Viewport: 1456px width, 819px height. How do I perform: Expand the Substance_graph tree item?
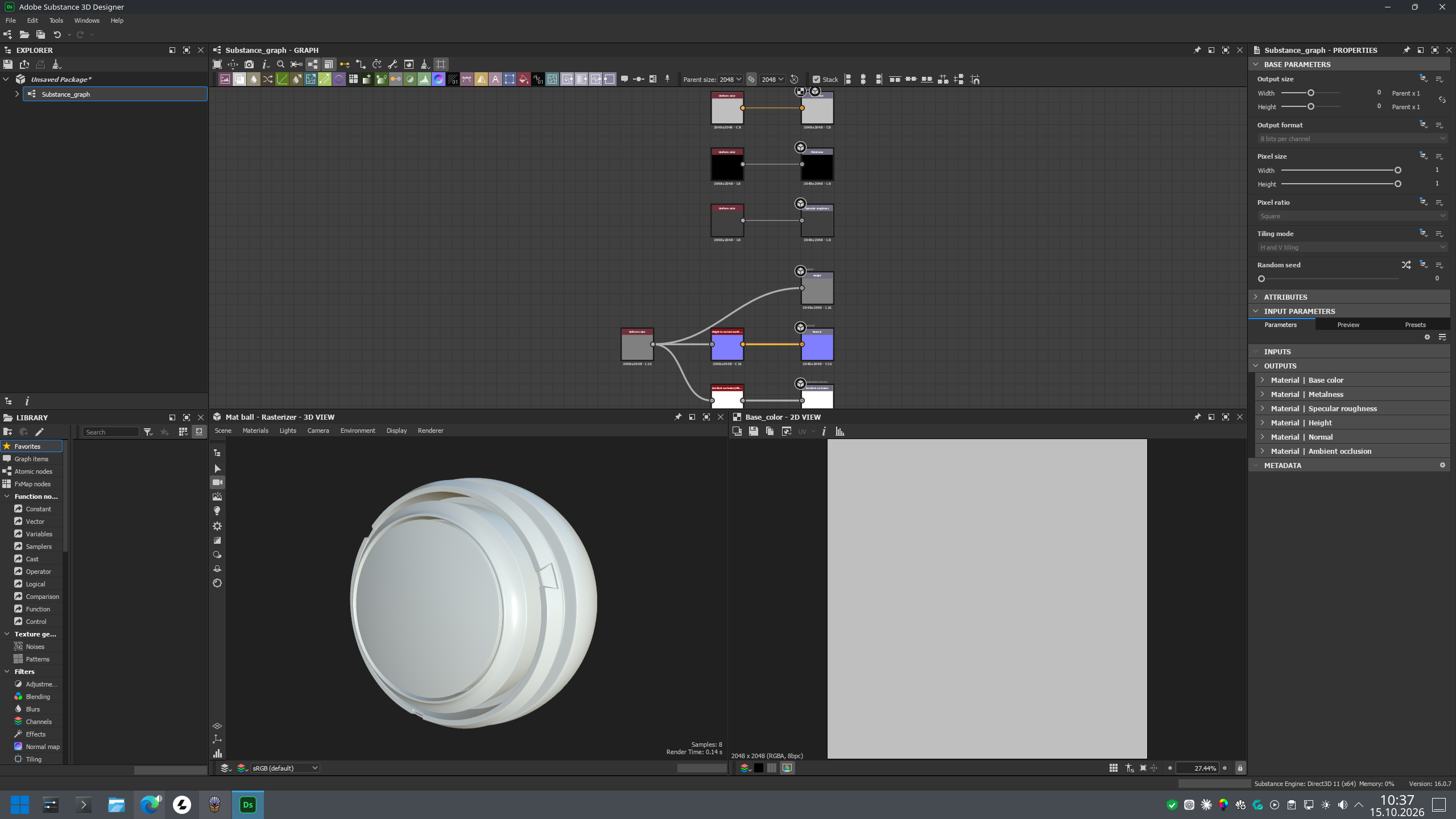tap(16, 94)
